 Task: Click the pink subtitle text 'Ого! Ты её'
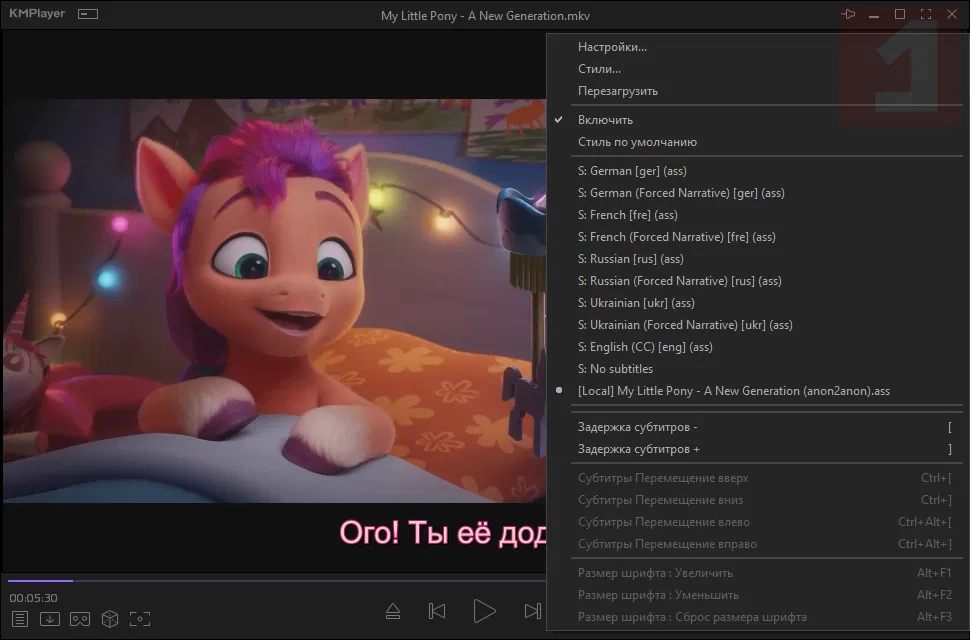[x=414, y=532]
